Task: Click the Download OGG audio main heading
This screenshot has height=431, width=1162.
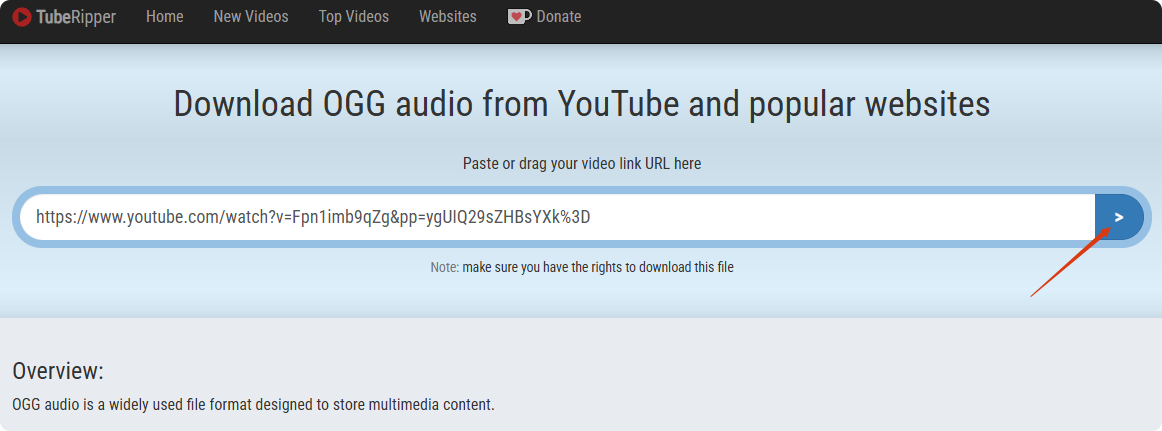Action: pos(581,104)
